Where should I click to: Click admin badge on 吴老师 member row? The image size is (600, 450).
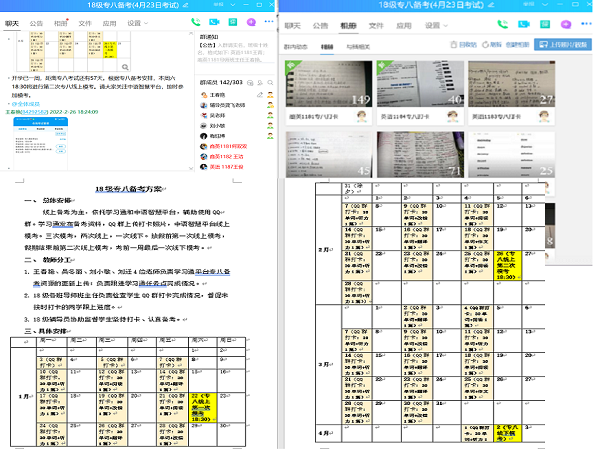(270, 115)
